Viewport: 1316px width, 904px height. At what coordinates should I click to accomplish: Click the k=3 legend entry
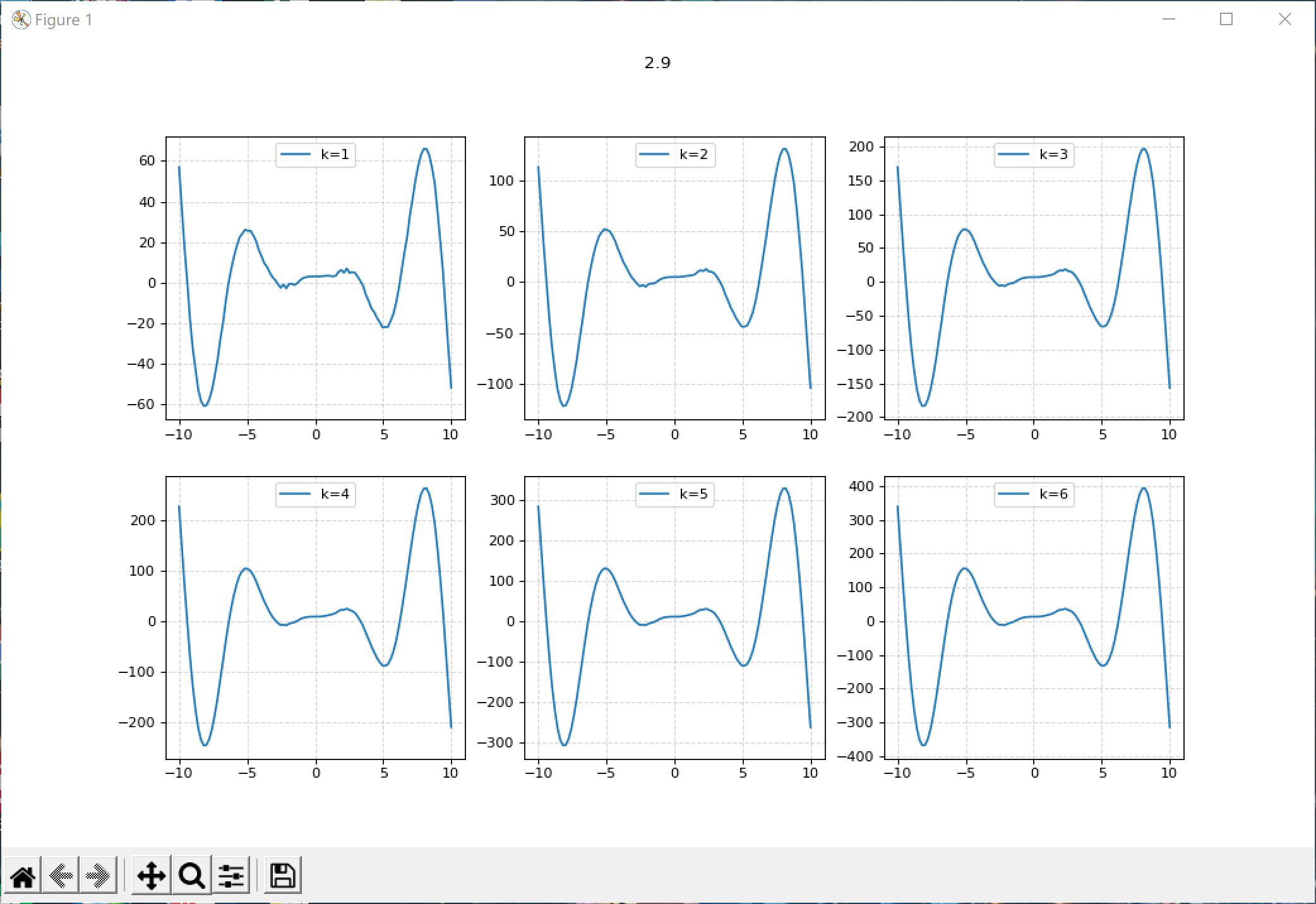pyautogui.click(x=1034, y=155)
